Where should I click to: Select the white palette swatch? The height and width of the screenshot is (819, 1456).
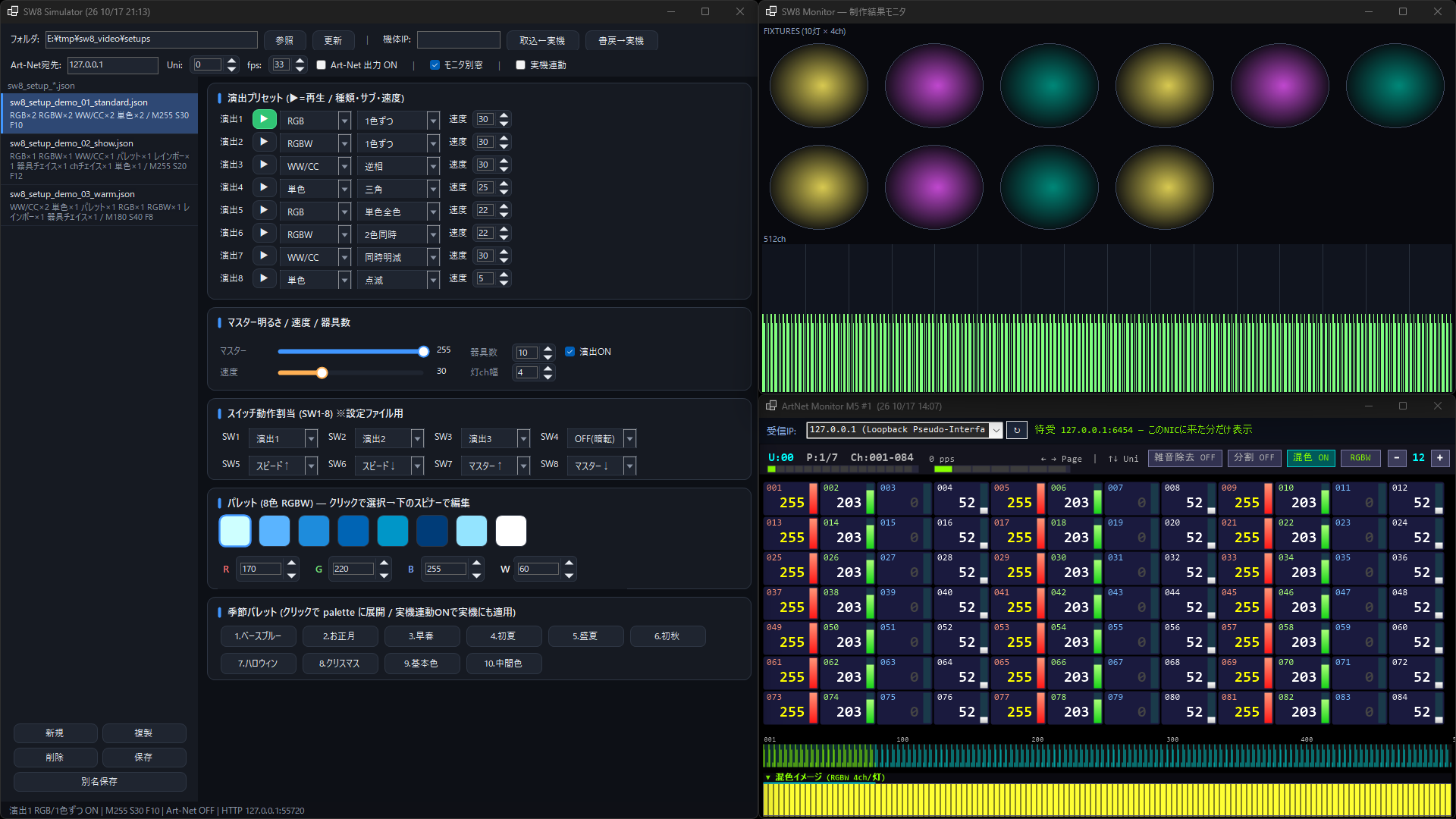511,531
